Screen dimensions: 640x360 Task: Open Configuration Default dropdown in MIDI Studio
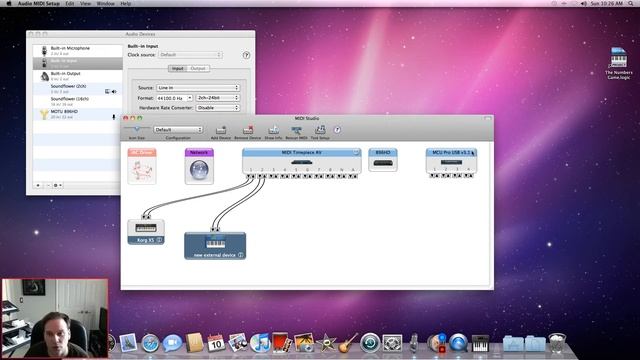pyautogui.click(x=178, y=129)
